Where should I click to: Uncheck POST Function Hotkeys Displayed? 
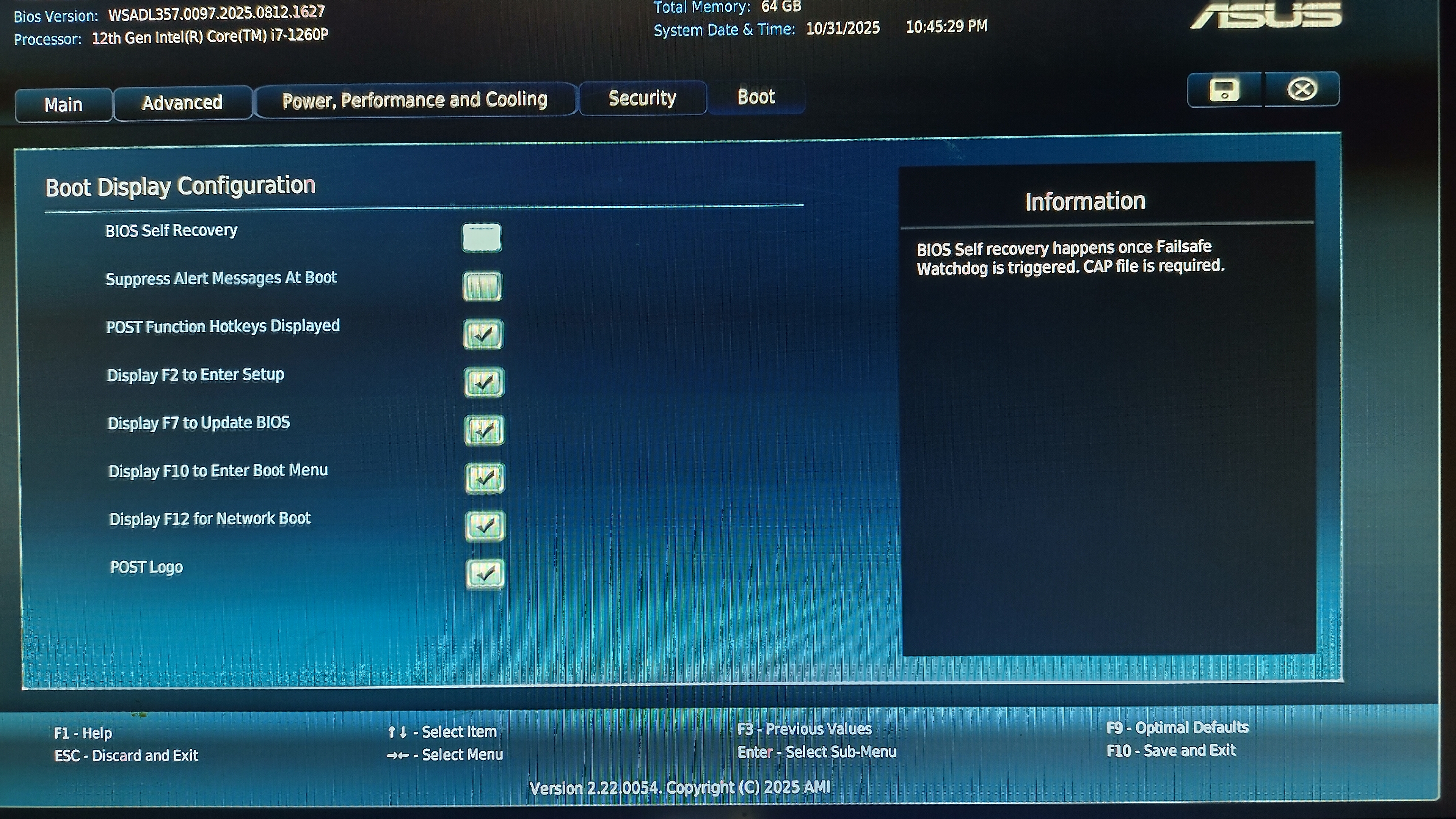483,334
